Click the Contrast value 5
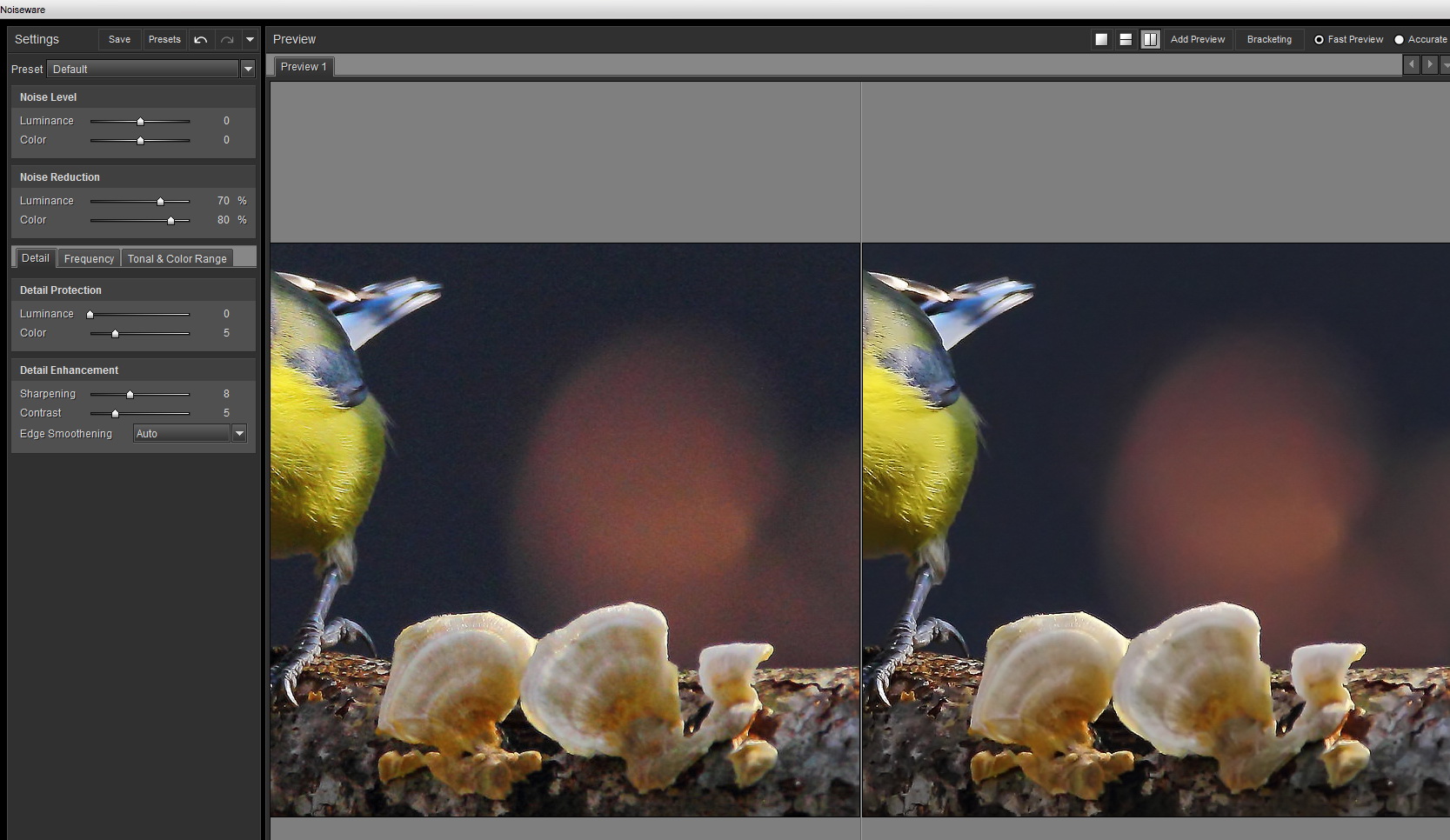The height and width of the screenshot is (840, 1450). pyautogui.click(x=226, y=413)
